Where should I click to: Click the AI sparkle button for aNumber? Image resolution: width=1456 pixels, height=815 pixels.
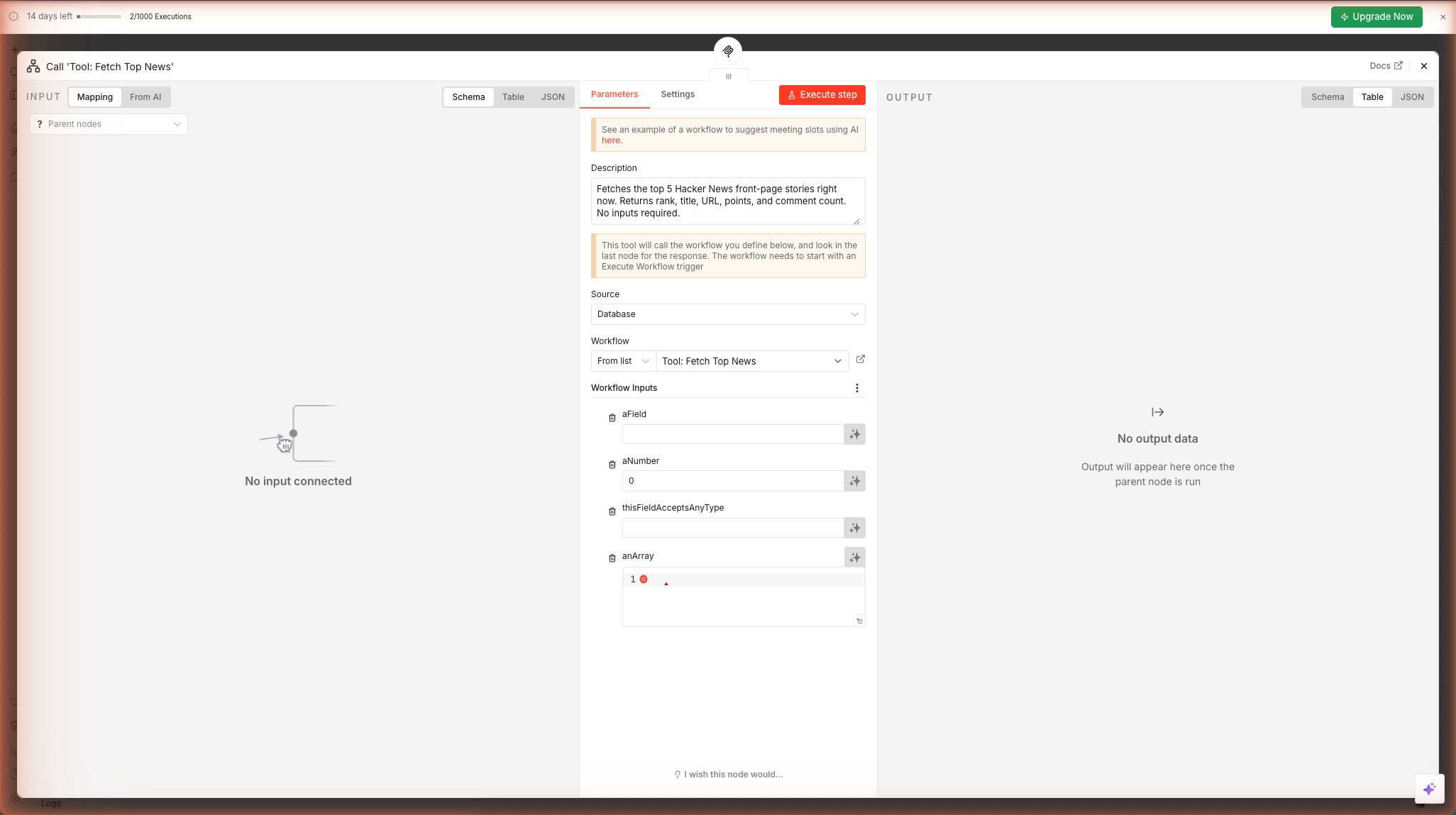[854, 481]
